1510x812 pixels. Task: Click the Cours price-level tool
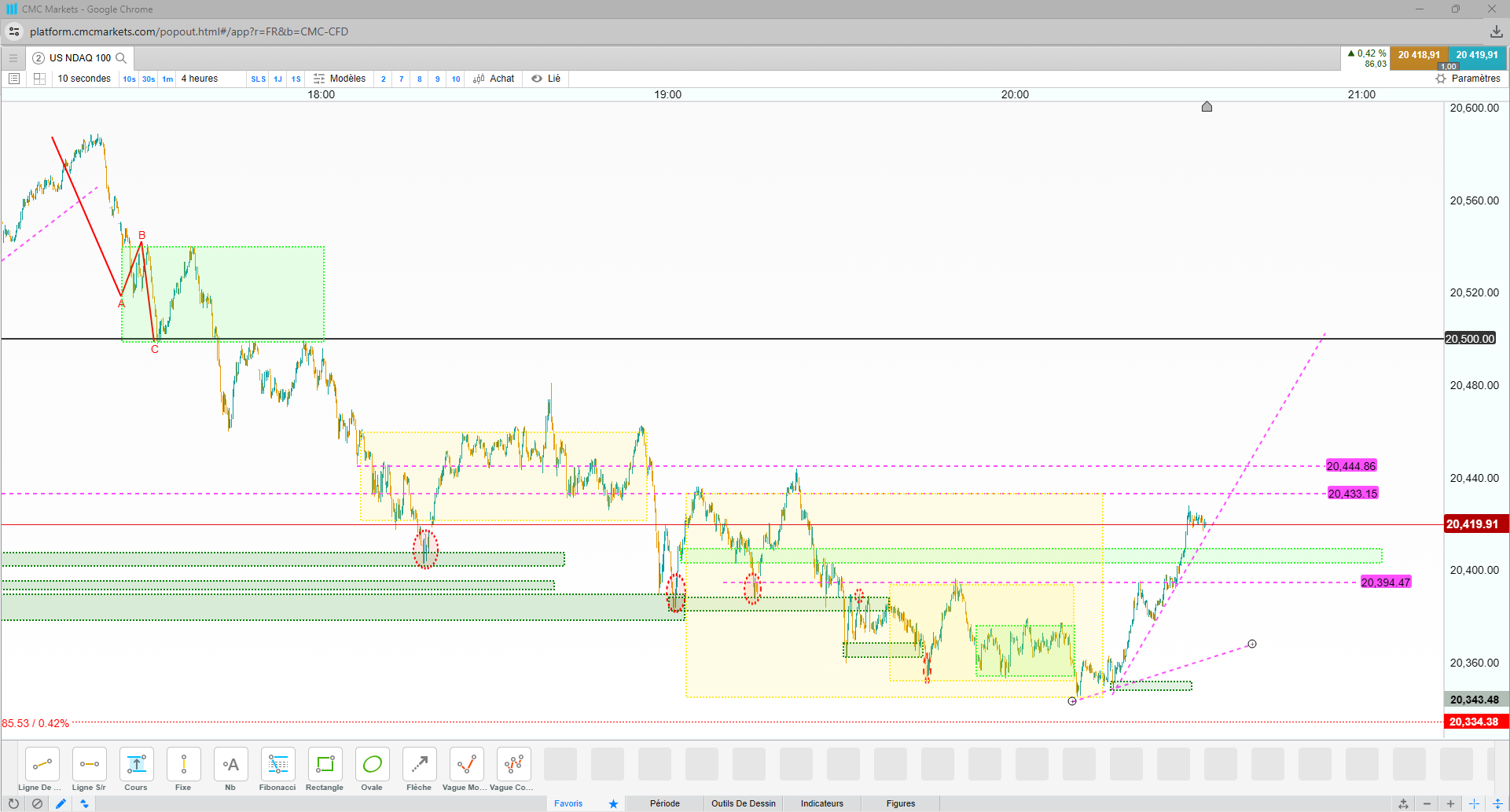pyautogui.click(x=136, y=769)
